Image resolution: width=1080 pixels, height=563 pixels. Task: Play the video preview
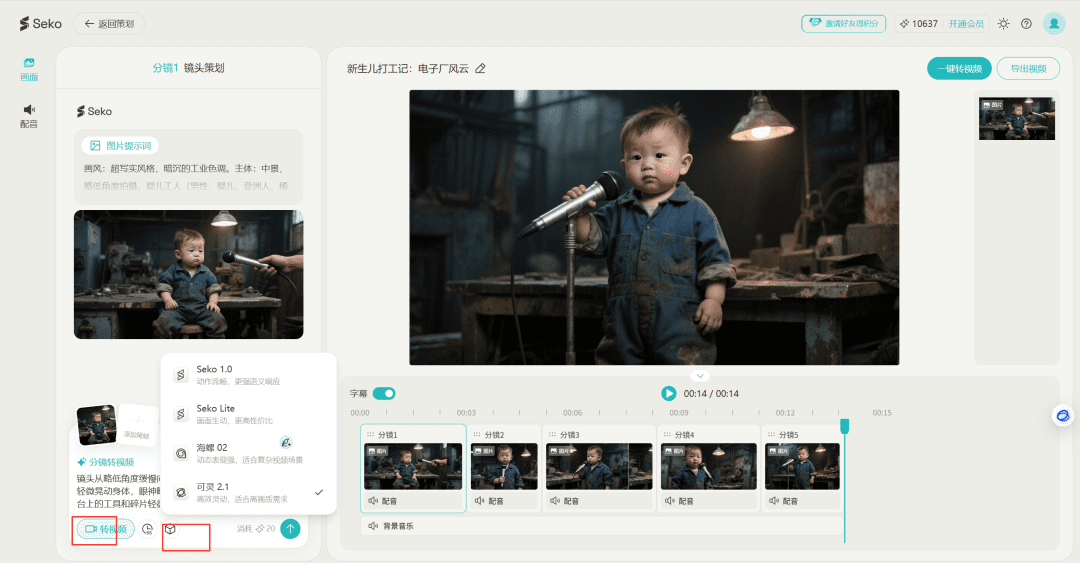point(668,393)
